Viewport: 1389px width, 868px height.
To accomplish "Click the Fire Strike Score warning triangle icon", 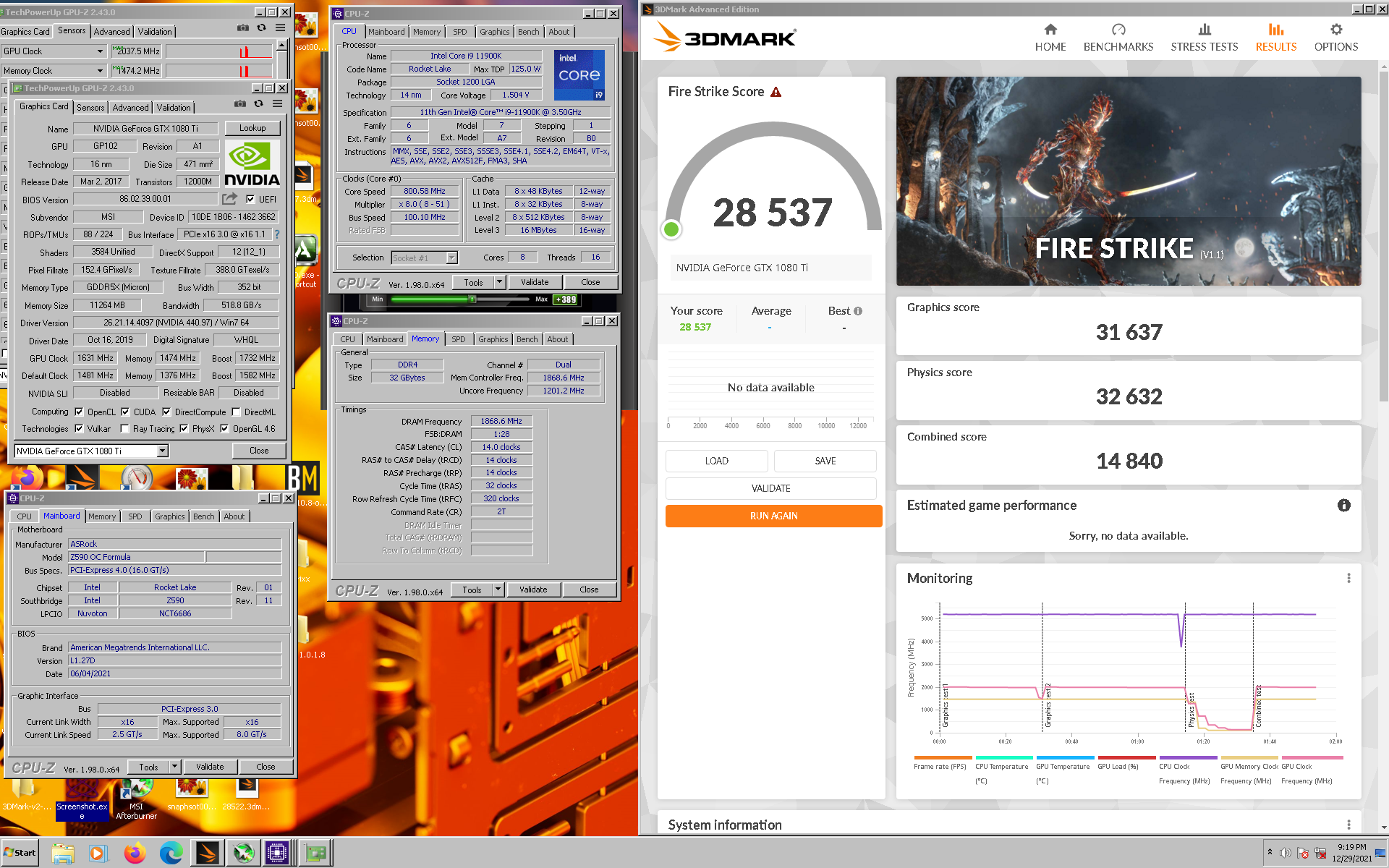I will tap(776, 92).
